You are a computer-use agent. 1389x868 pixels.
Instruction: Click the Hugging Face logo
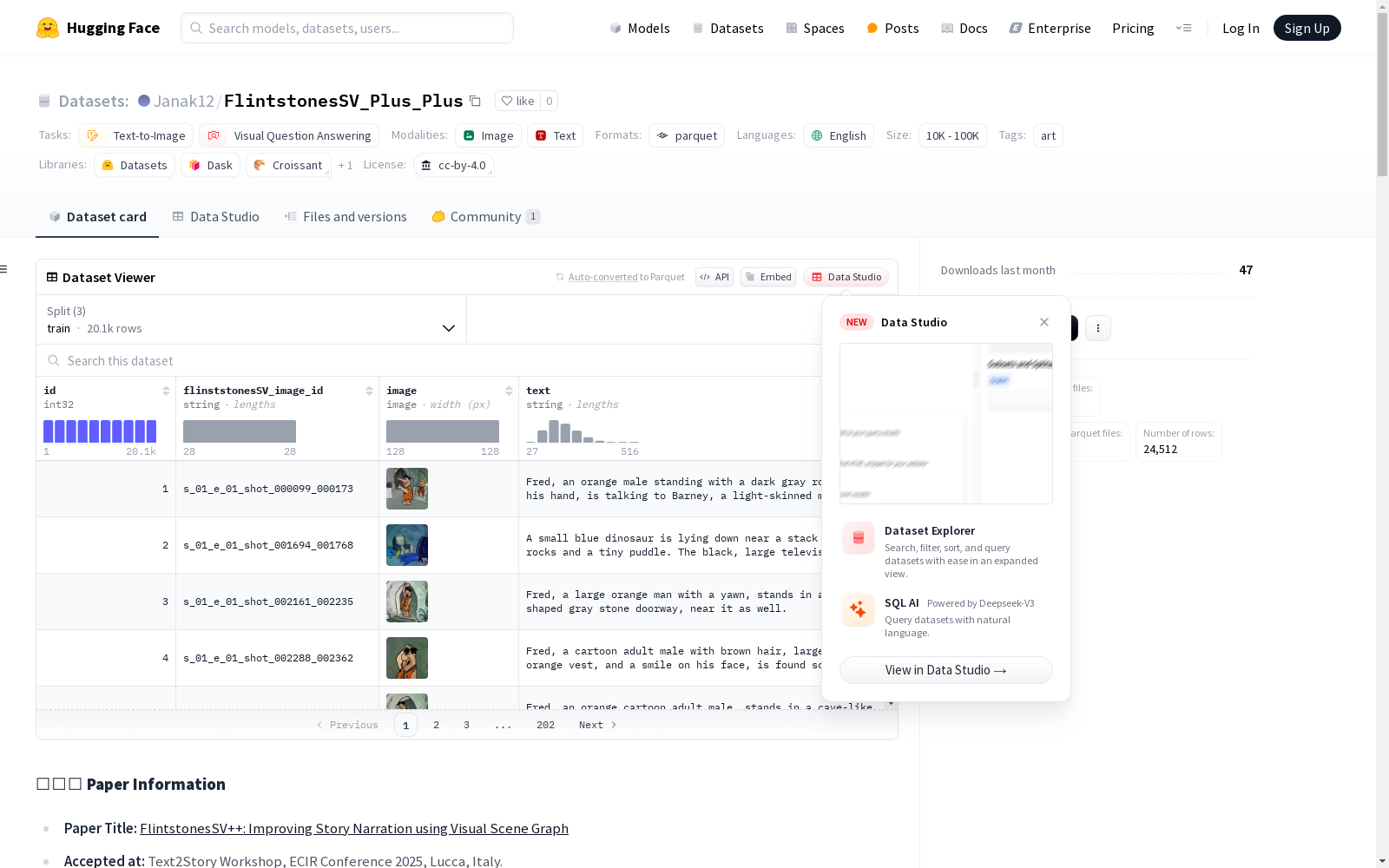[x=98, y=28]
